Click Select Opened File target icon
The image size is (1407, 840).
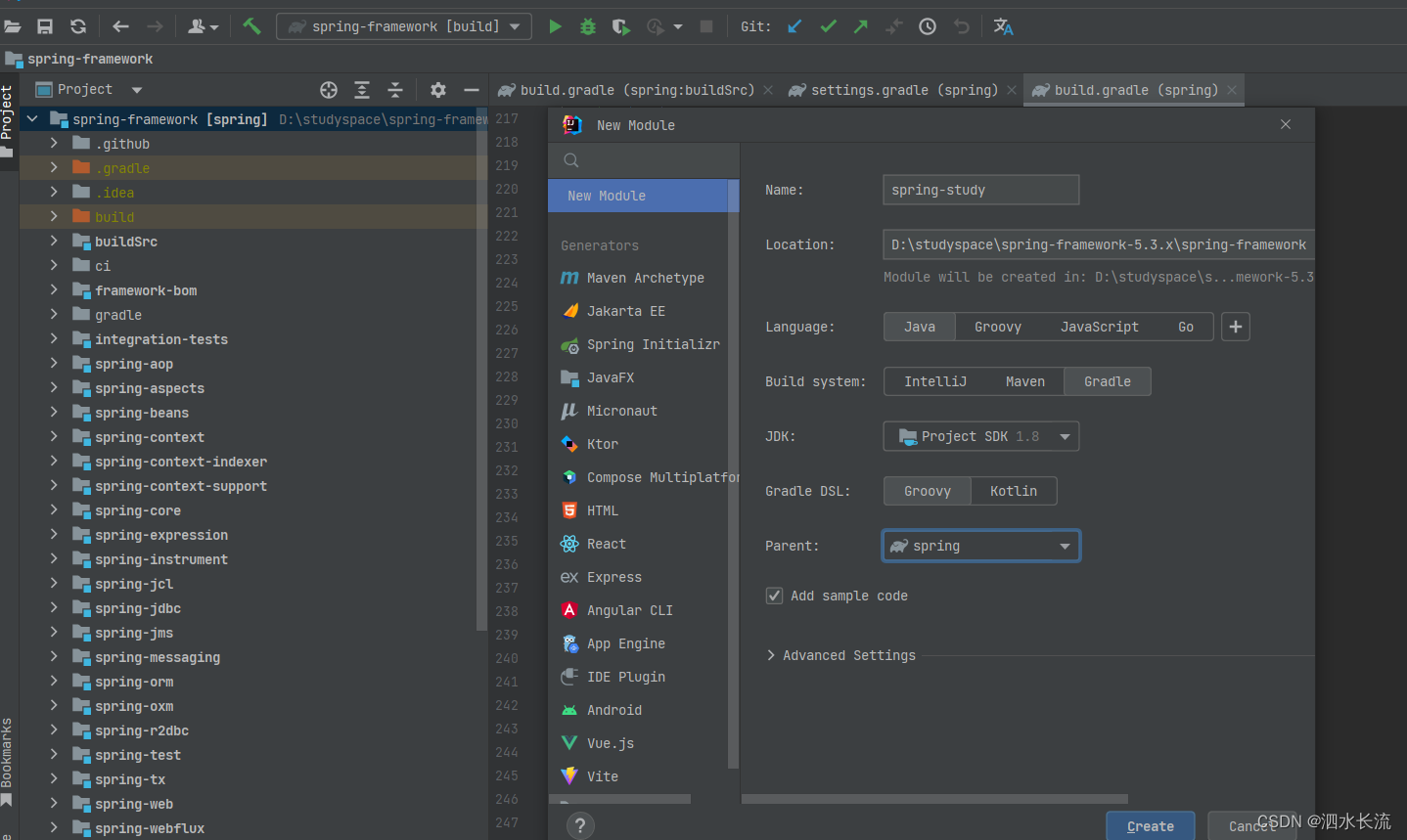click(x=329, y=90)
